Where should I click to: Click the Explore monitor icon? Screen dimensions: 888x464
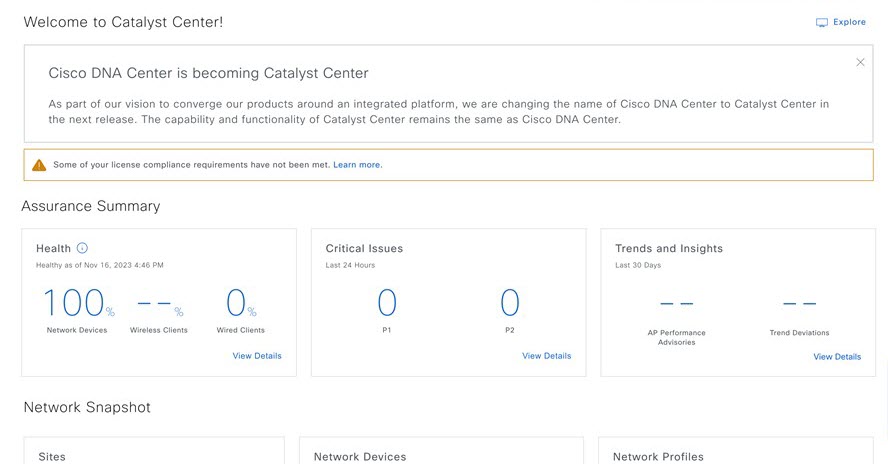pyautogui.click(x=821, y=23)
